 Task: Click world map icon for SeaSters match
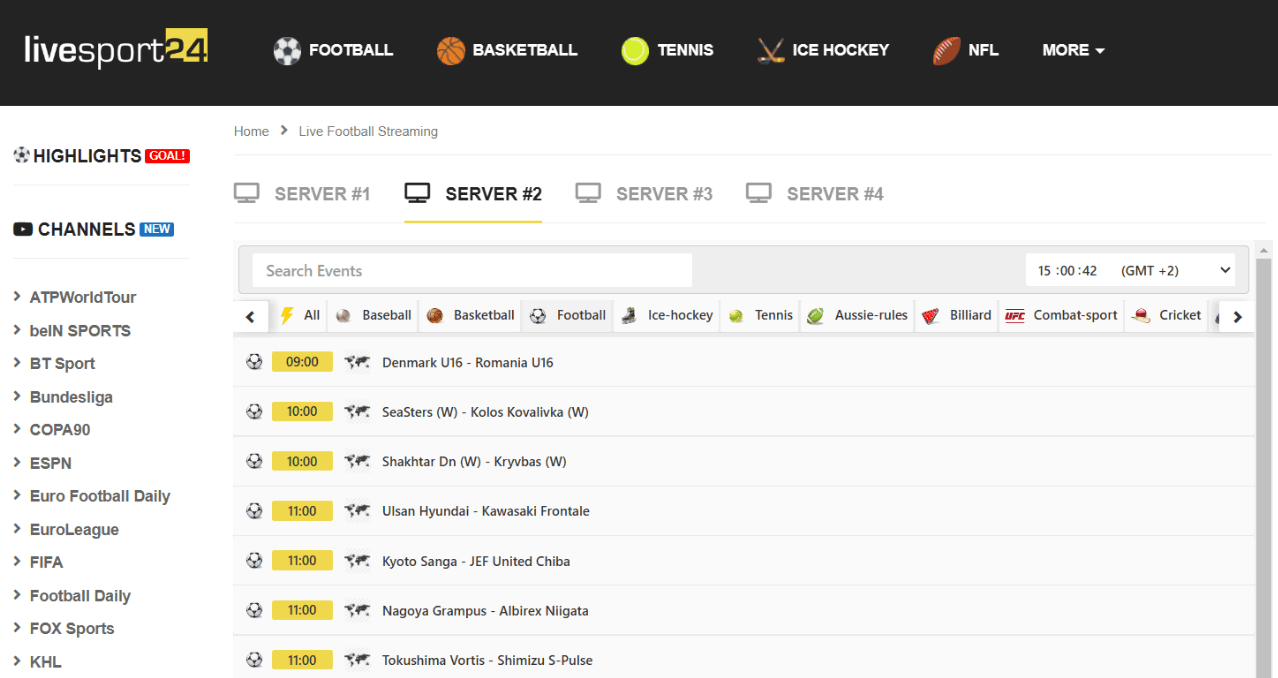(357, 412)
